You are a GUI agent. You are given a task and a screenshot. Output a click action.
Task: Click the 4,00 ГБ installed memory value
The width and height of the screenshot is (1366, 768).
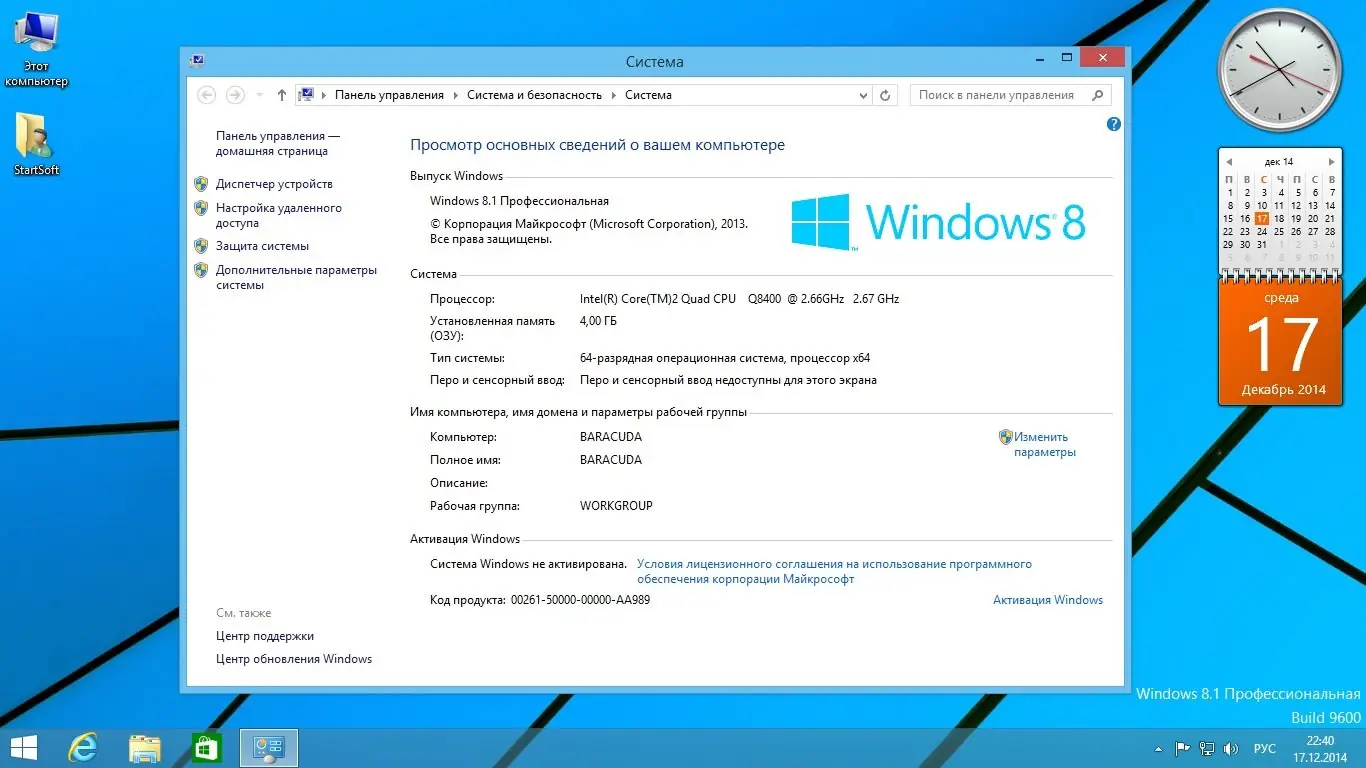pos(598,321)
